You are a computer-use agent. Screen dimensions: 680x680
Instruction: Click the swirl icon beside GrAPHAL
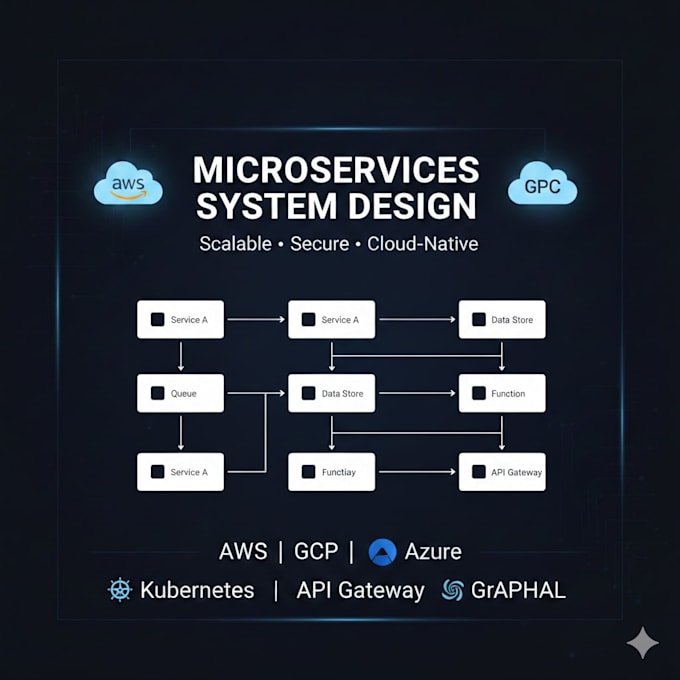click(x=452, y=590)
